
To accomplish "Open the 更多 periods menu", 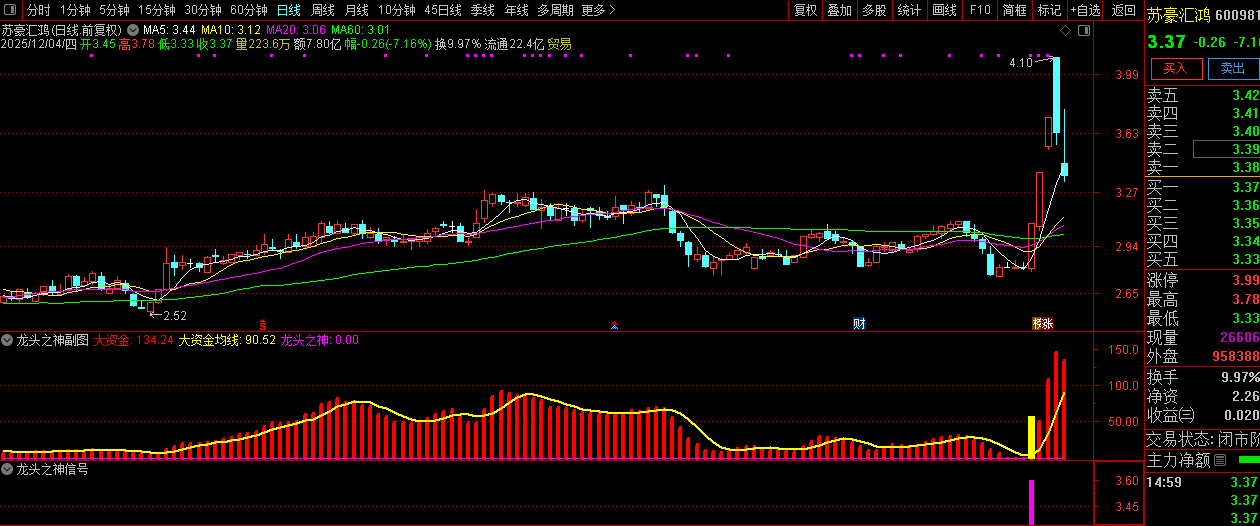I will (x=598, y=10).
